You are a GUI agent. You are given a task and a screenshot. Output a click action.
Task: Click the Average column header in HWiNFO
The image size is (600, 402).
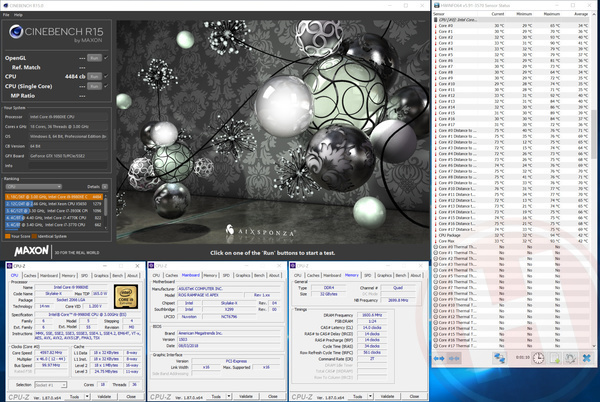(x=581, y=14)
